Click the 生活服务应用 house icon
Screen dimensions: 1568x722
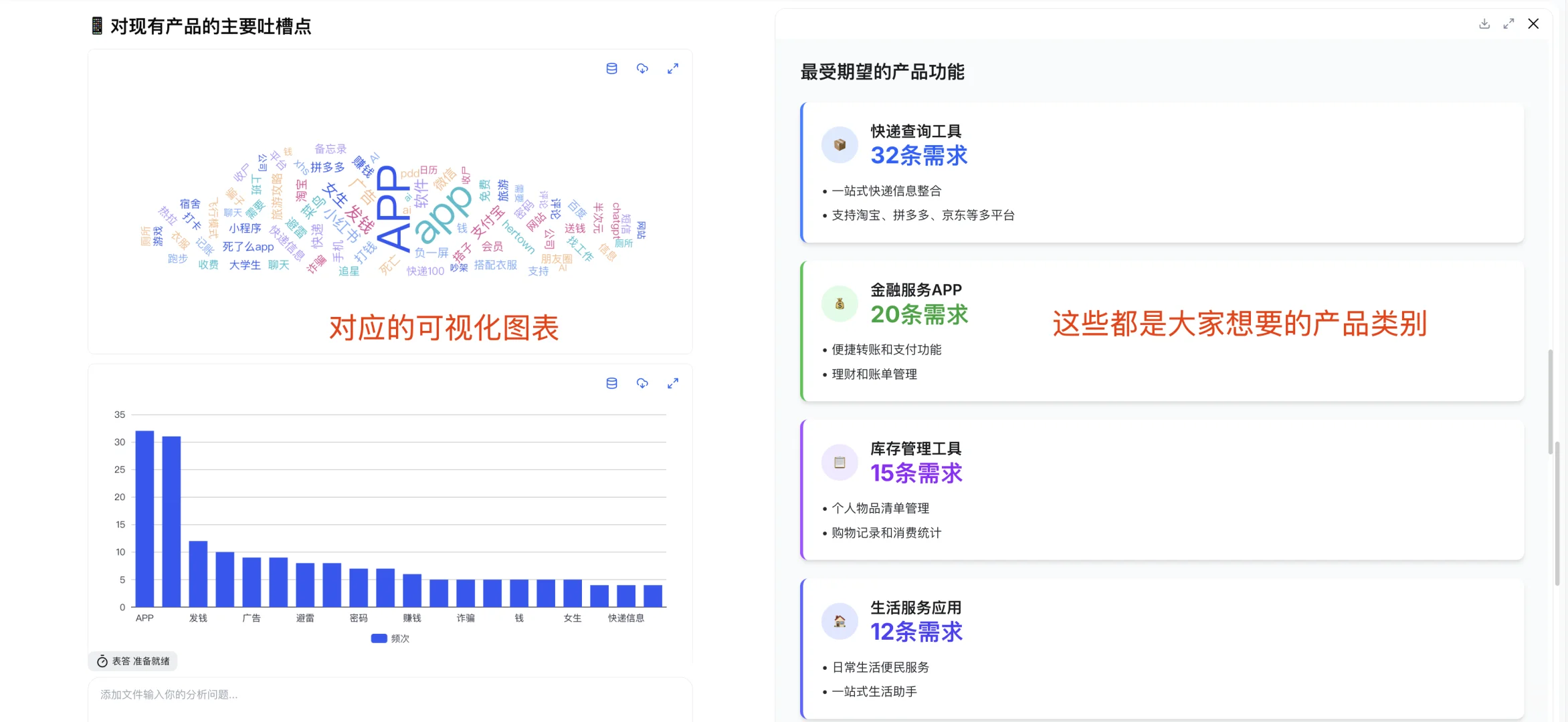(840, 621)
